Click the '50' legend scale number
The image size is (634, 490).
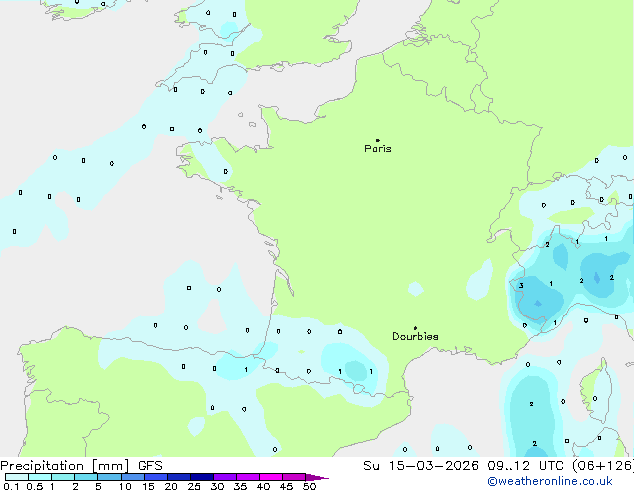310,486
